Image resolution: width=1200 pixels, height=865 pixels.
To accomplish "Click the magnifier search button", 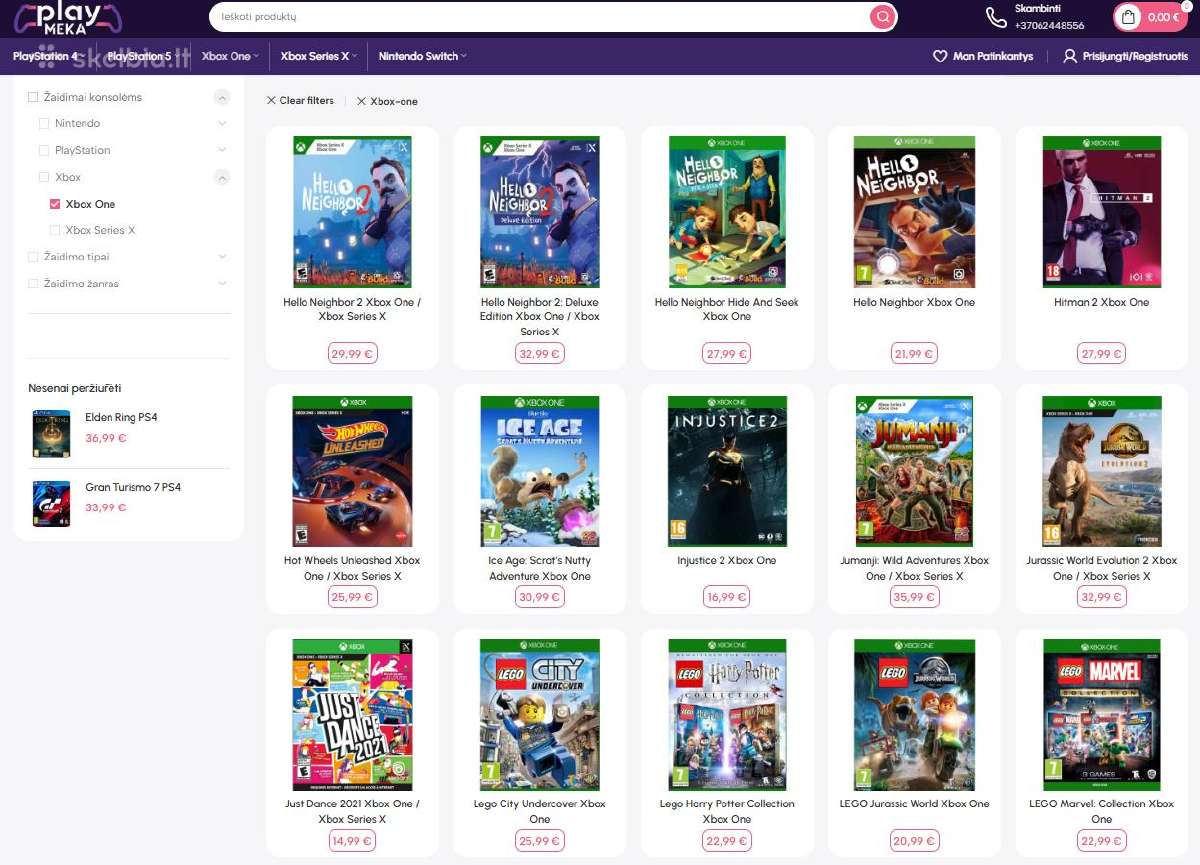I will point(882,17).
